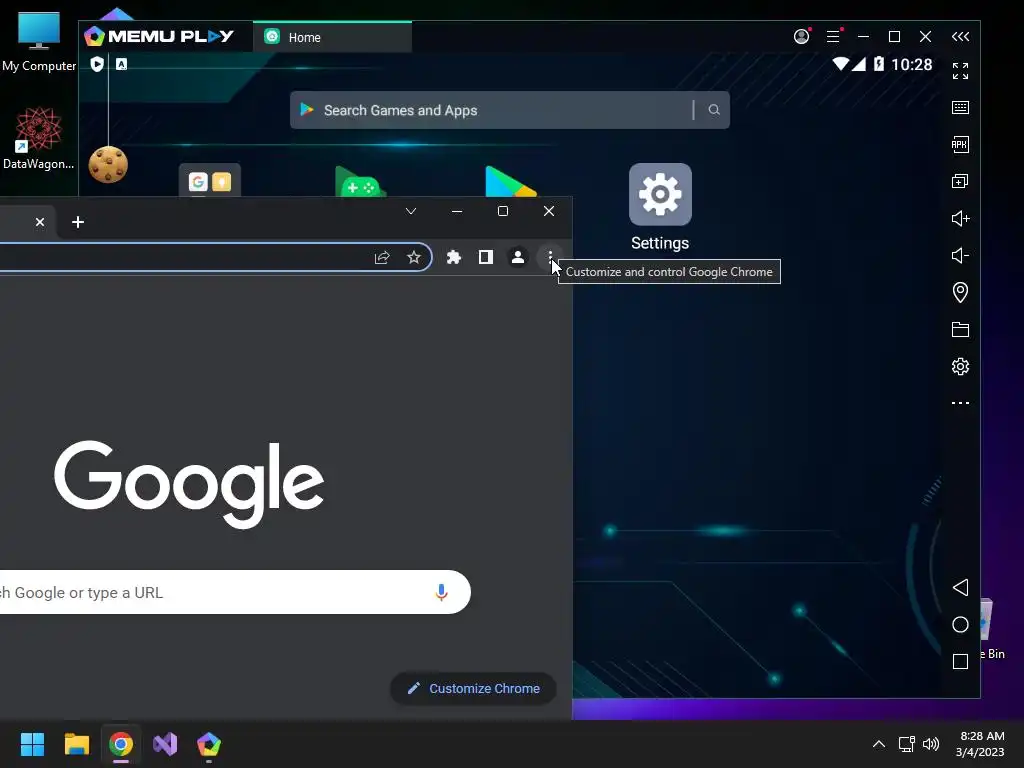Open MEmu hamburger menu
Viewport: 1024px width, 768px height.
coord(833,37)
